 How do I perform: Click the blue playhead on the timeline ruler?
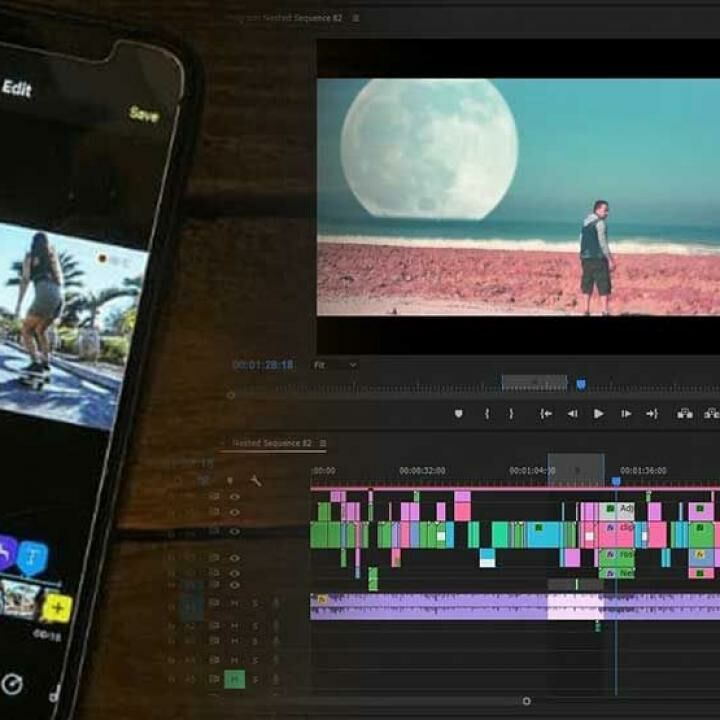[616, 481]
